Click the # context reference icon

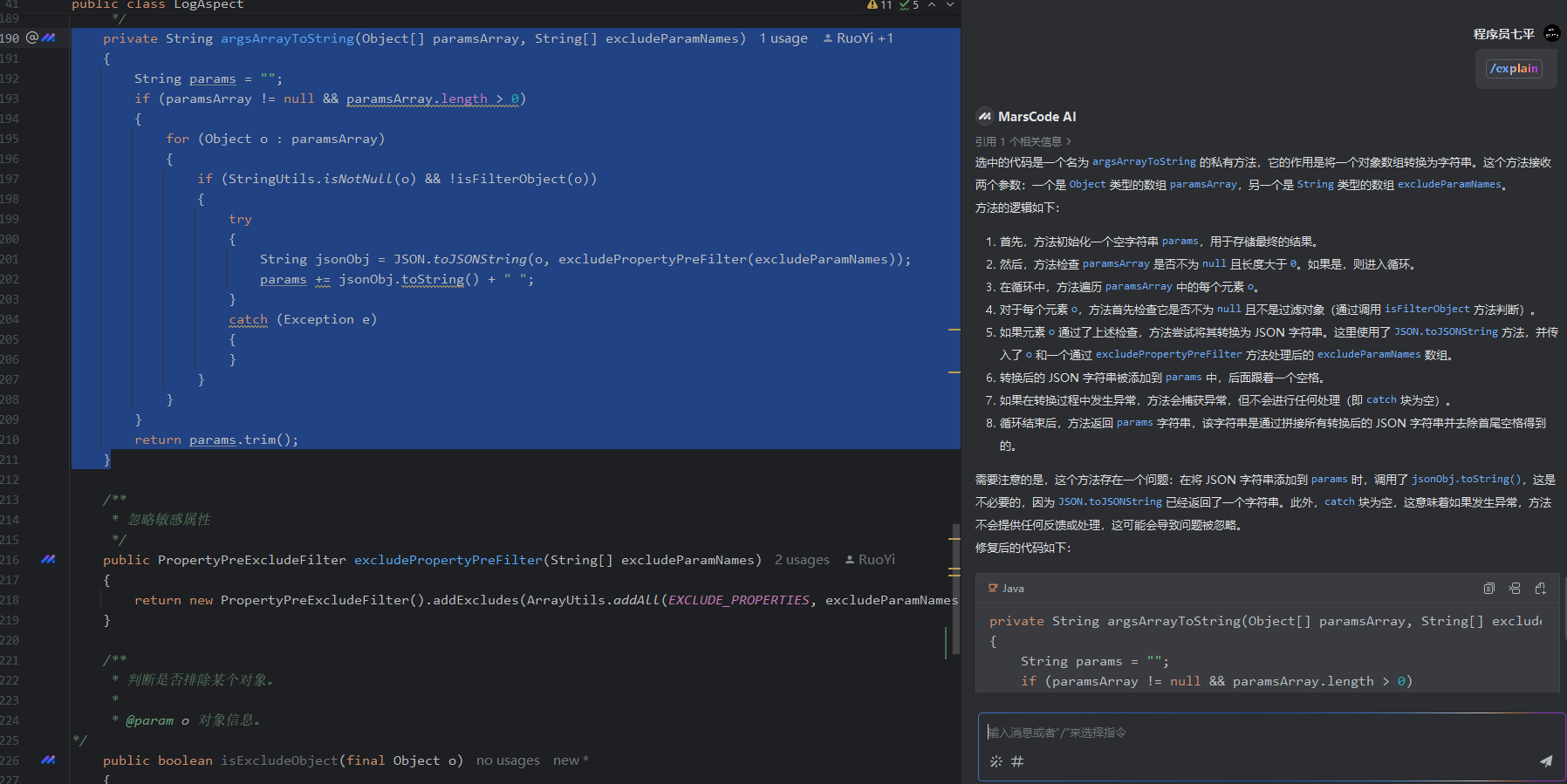point(1017,761)
